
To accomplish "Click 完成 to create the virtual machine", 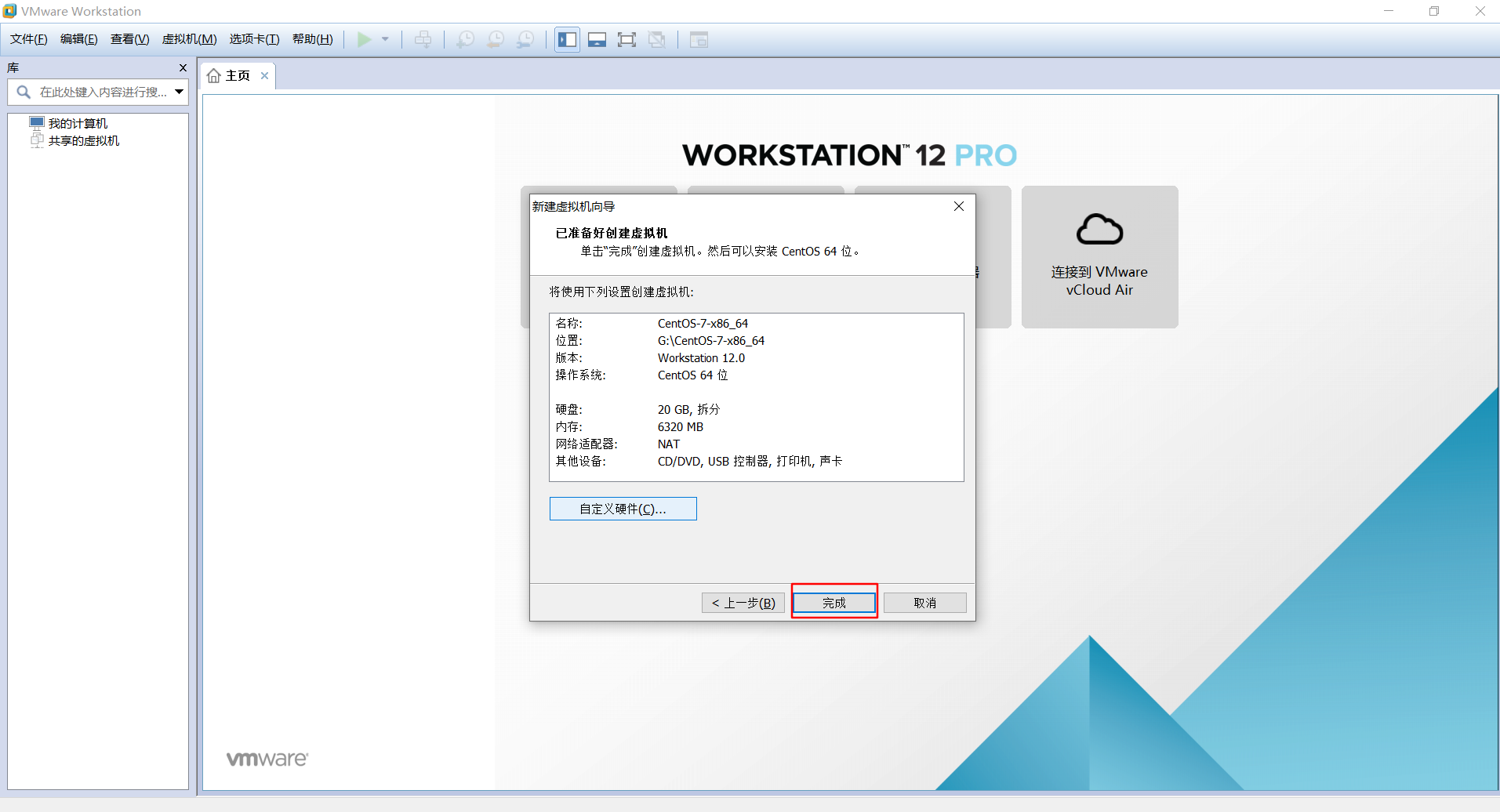I will pos(834,603).
